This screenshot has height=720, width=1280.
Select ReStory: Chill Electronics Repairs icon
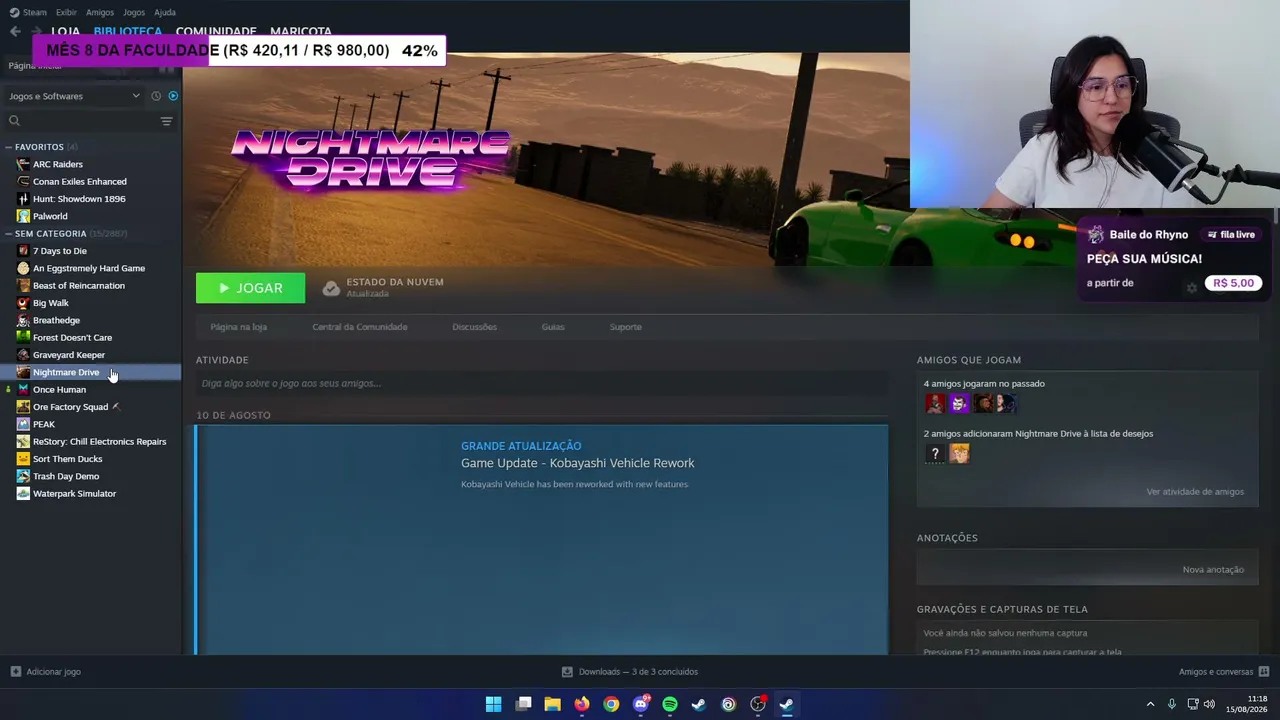(23, 442)
